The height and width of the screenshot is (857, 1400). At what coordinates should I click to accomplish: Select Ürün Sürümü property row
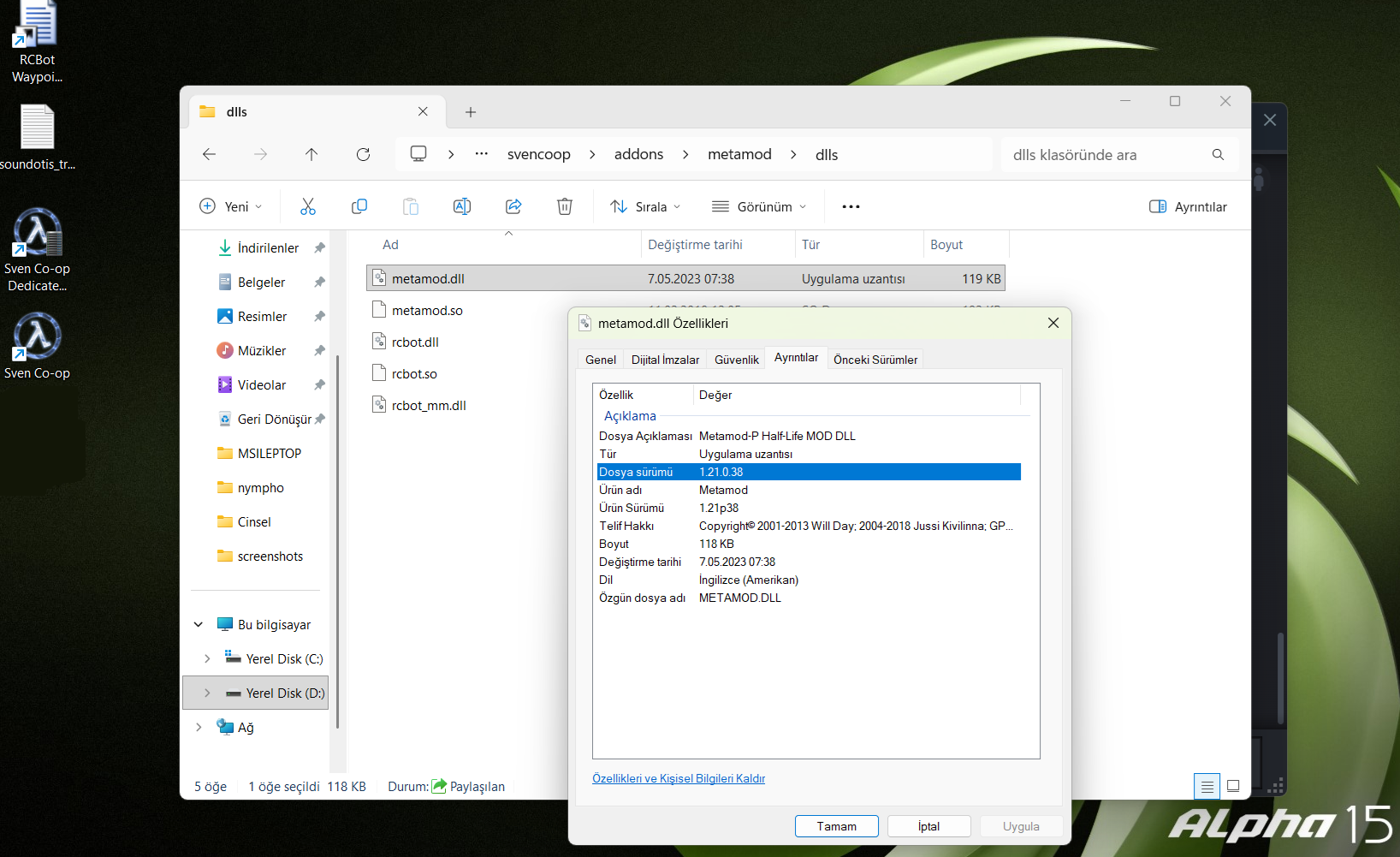(x=809, y=508)
